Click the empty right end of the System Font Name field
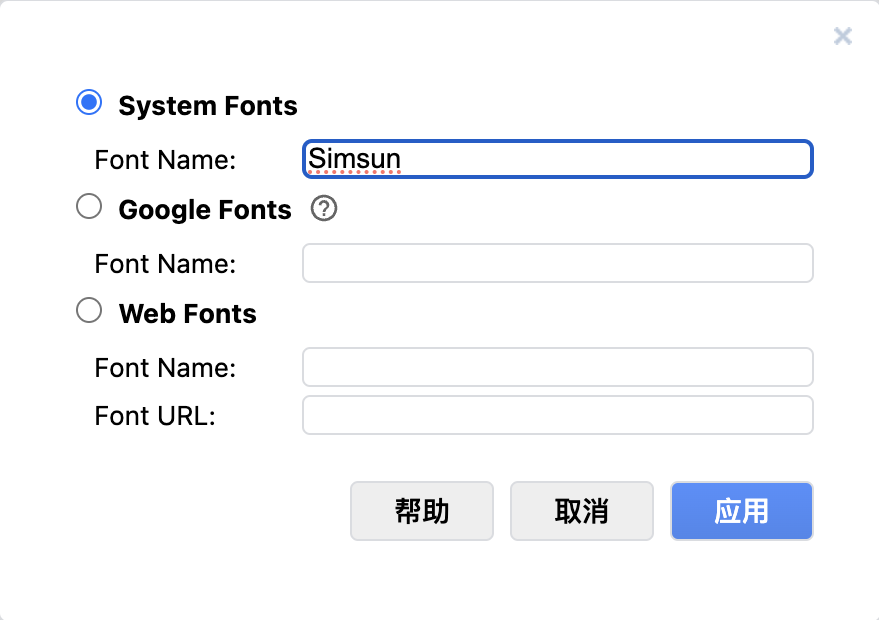The width and height of the screenshot is (879, 620). pos(700,159)
